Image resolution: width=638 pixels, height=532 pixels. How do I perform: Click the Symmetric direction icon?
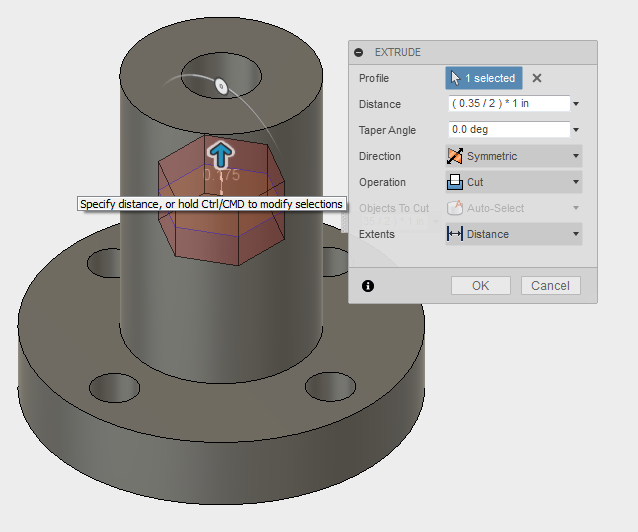455,156
